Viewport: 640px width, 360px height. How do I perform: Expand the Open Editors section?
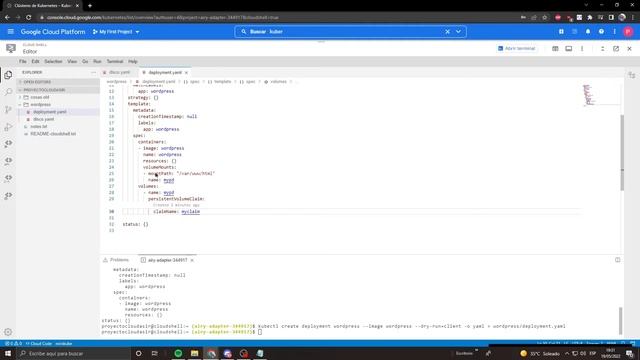coord(57,82)
